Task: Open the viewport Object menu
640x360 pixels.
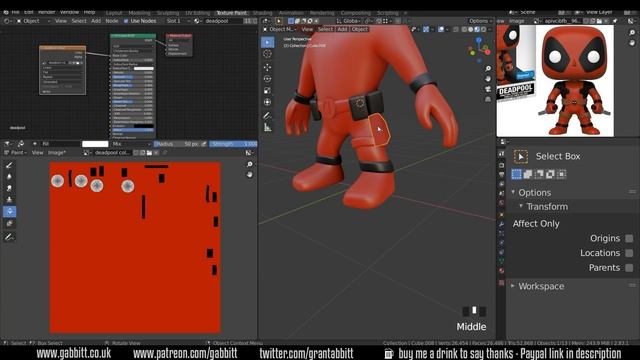Action: coord(360,29)
